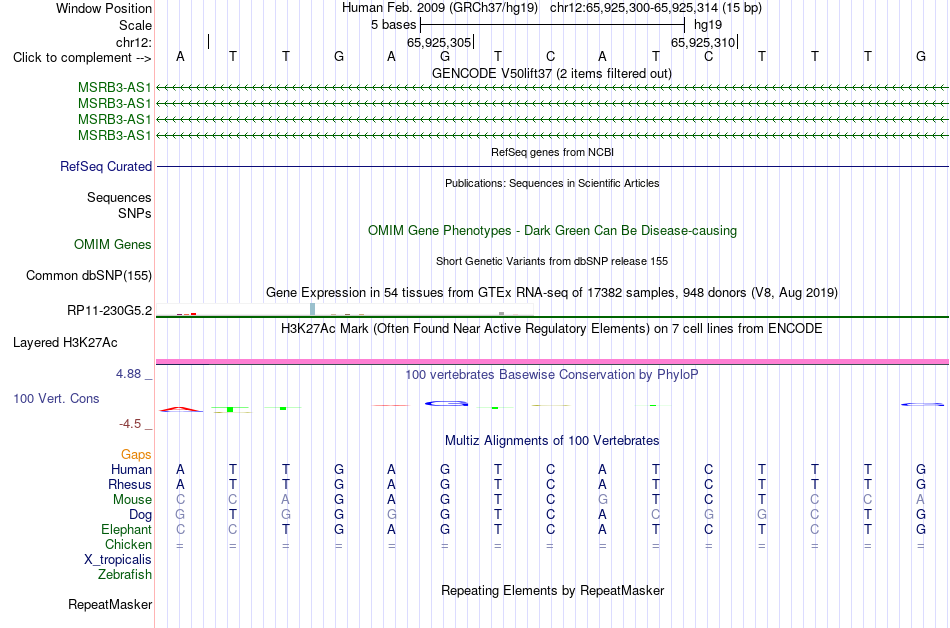950x628 pixels.
Task: Click the GENCODE V50lift37 track title
Action: click(x=551, y=74)
